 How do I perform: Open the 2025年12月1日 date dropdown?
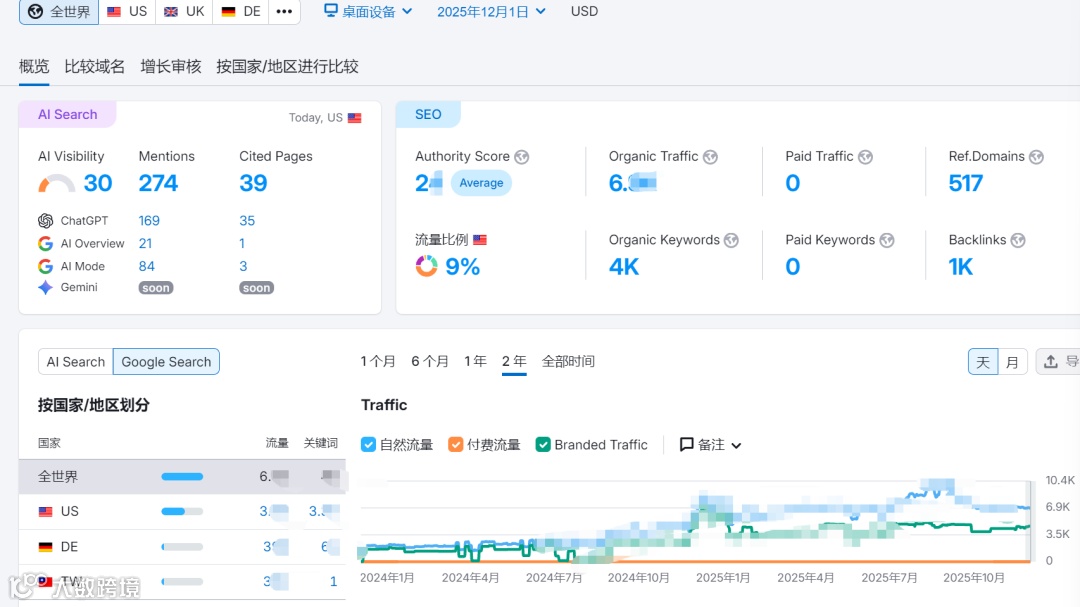click(491, 12)
